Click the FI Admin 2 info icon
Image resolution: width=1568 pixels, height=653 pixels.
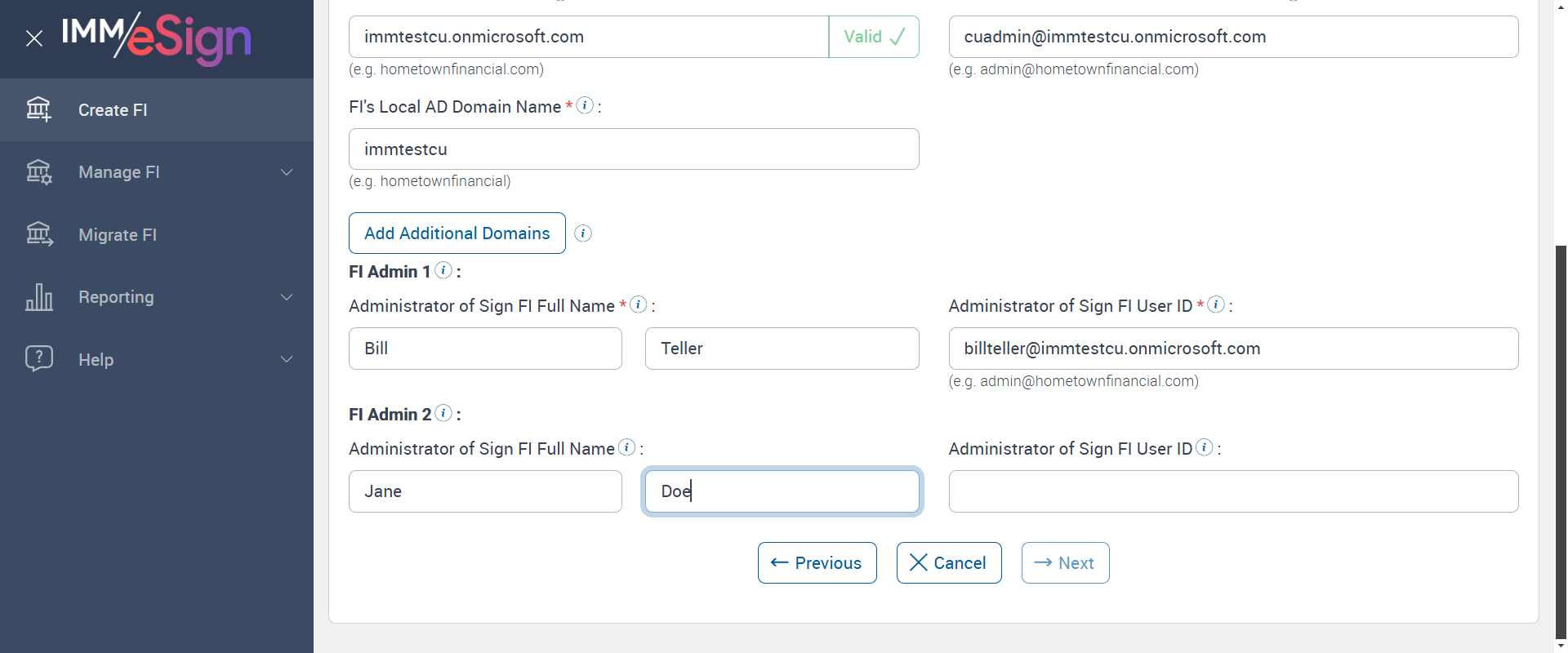443,413
